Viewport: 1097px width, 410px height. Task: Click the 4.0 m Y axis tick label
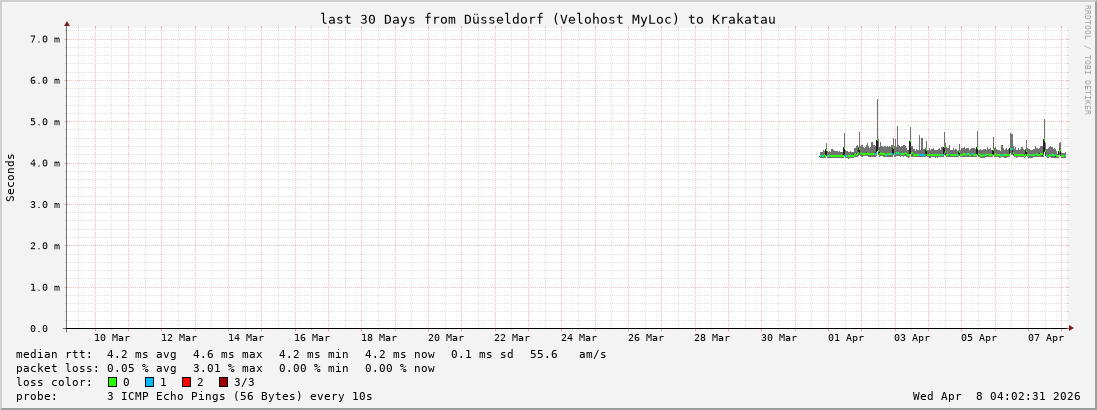[x=45, y=163]
